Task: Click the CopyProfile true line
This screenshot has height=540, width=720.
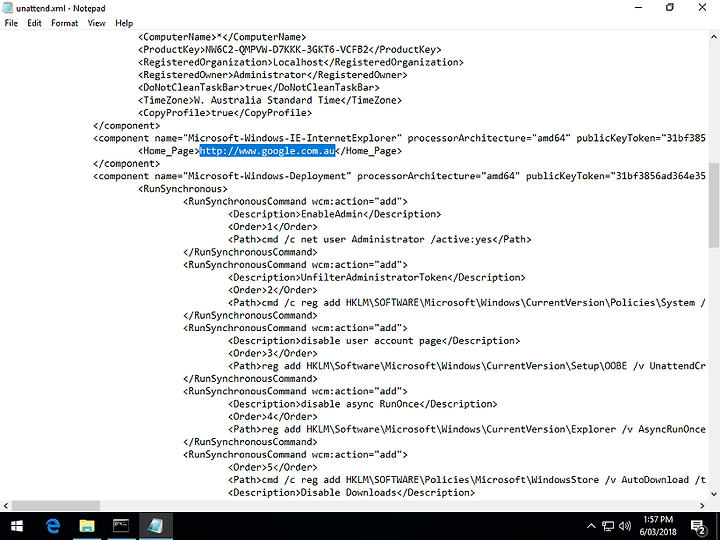Action: point(225,112)
